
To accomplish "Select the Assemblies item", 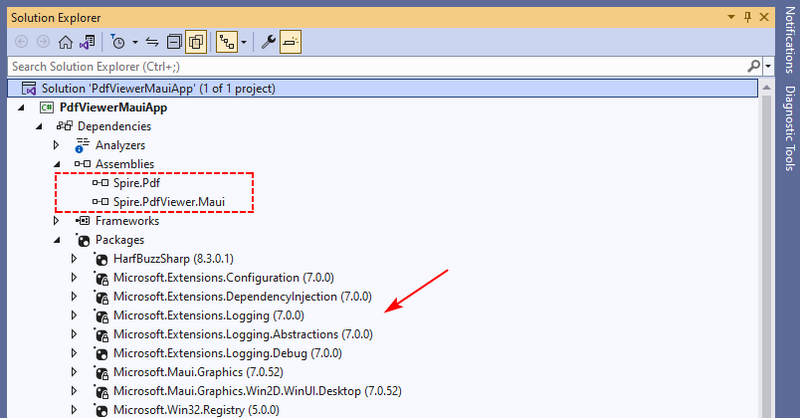I will pos(124,164).
